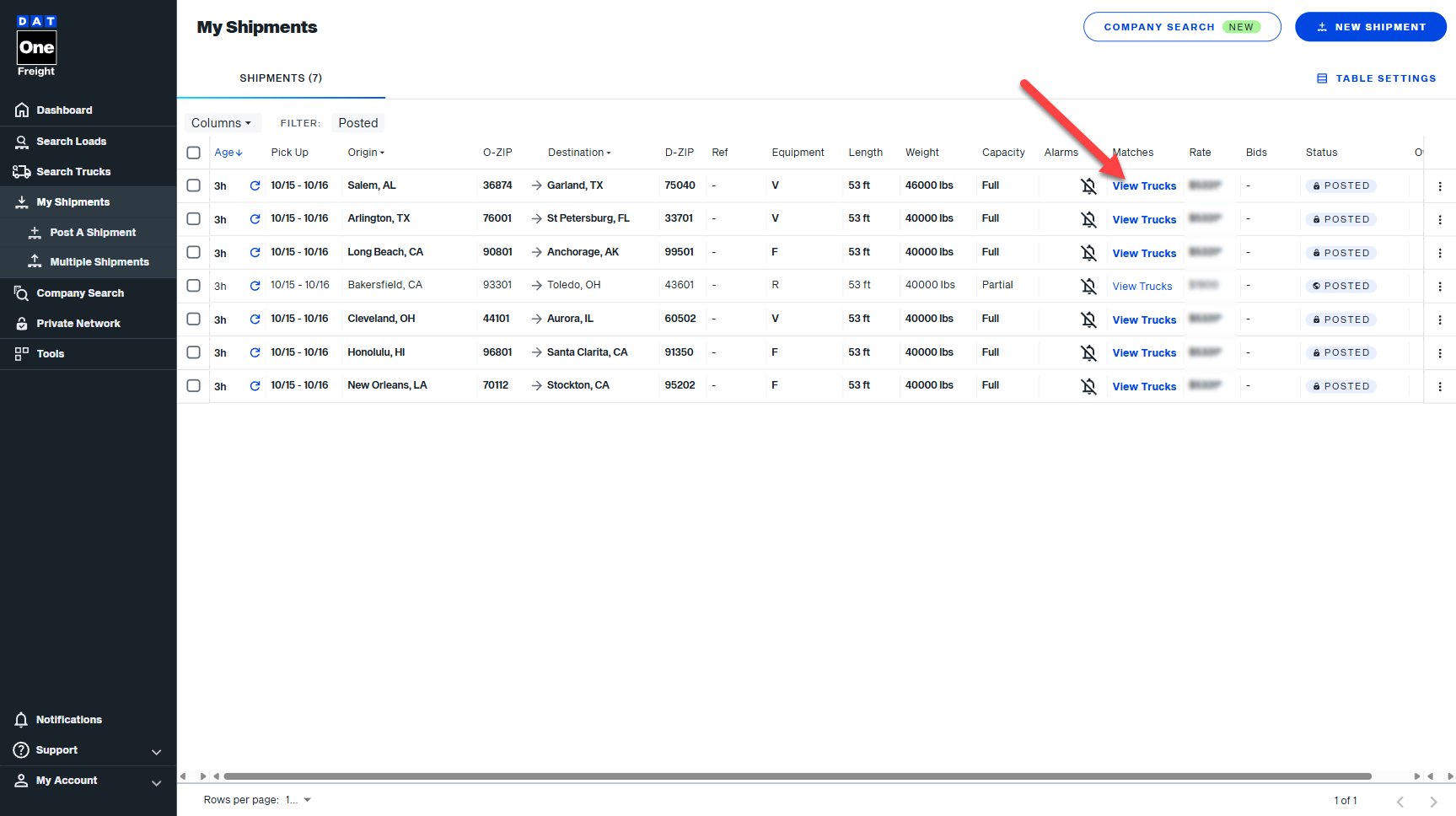Open the Notifications bell in sidebar
Screen dimensions: 1456x816
pos(22,720)
